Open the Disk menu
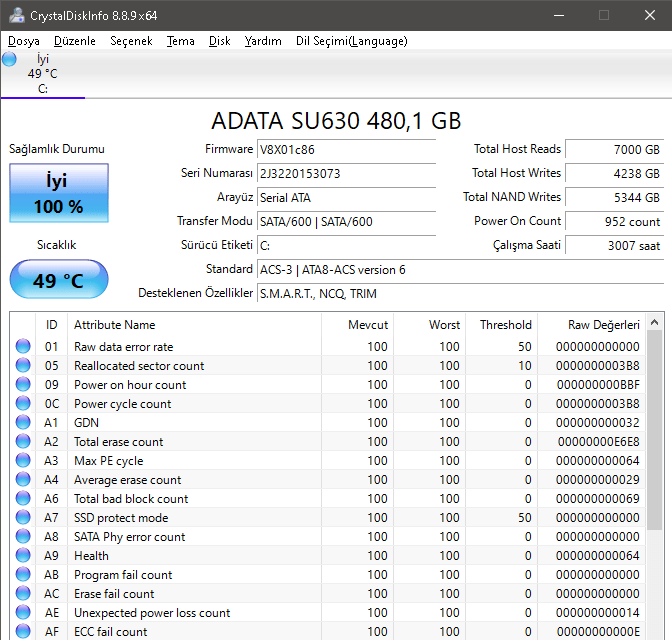Screen dimensions: 672x640 click(x=220, y=41)
